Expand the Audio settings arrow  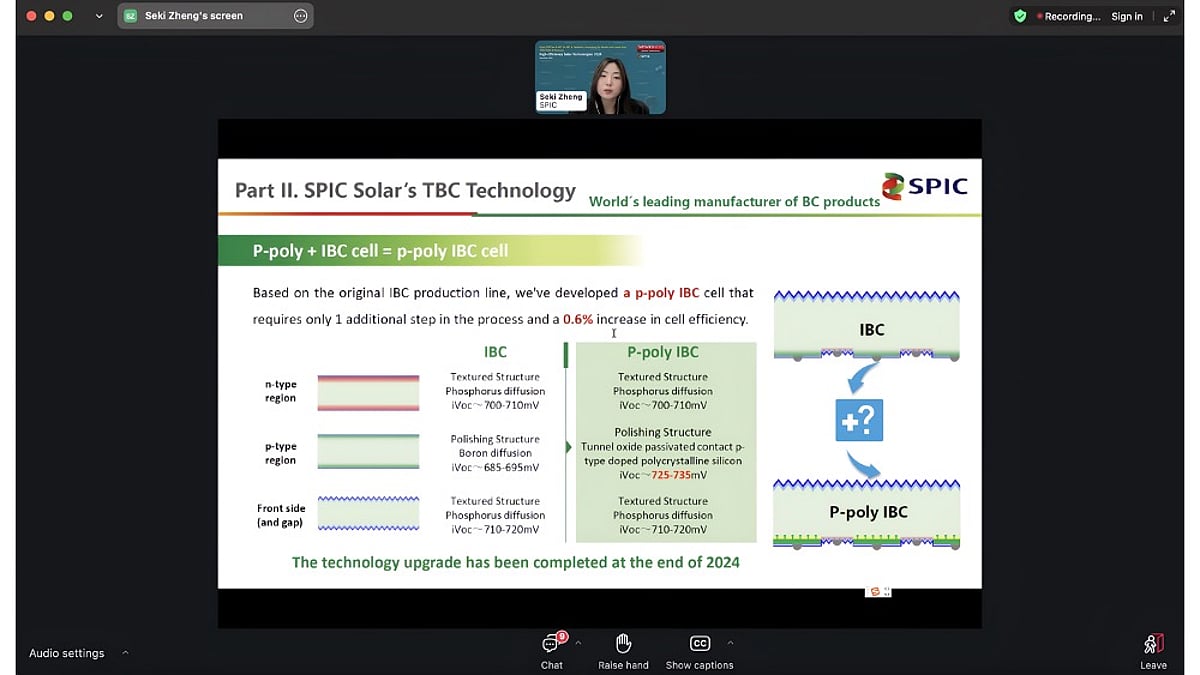click(125, 653)
